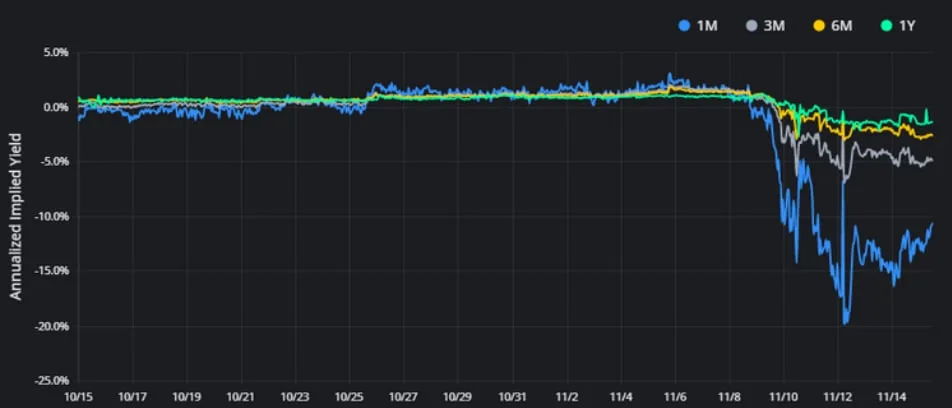Click the 11/6 date label
Screen dimensions: 952x408
coord(675,398)
